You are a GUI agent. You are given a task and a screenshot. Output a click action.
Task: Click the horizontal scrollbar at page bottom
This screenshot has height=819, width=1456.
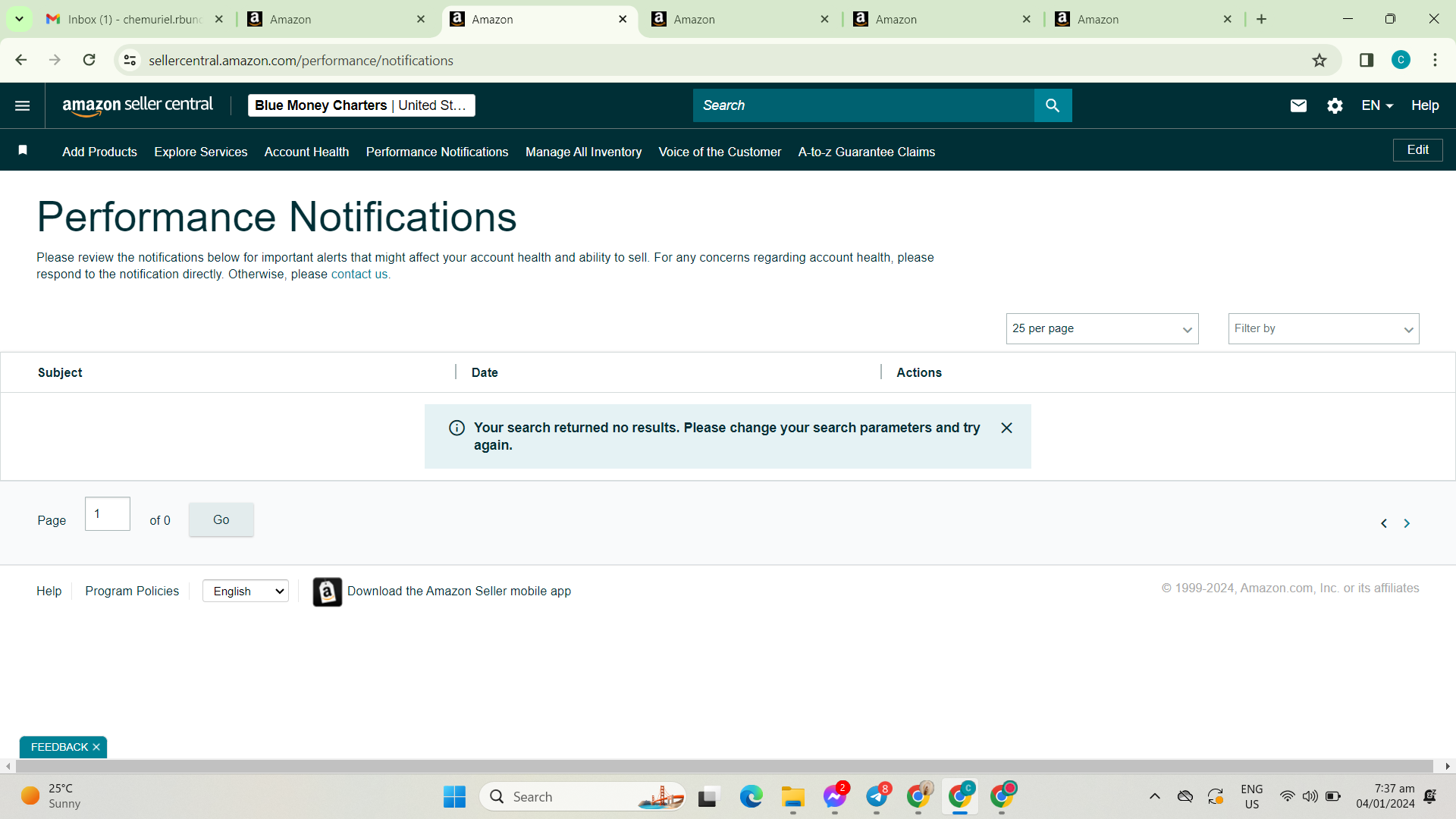pos(724,767)
